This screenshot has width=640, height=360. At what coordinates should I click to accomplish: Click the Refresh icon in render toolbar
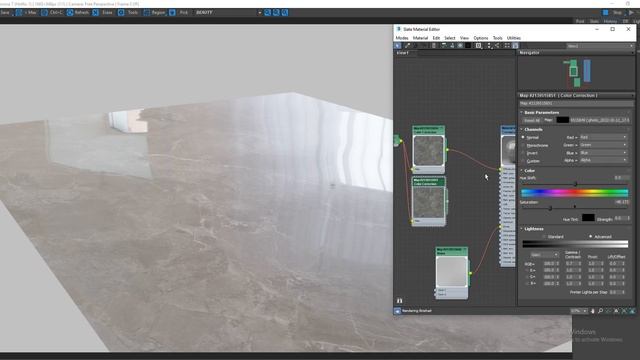[70, 13]
